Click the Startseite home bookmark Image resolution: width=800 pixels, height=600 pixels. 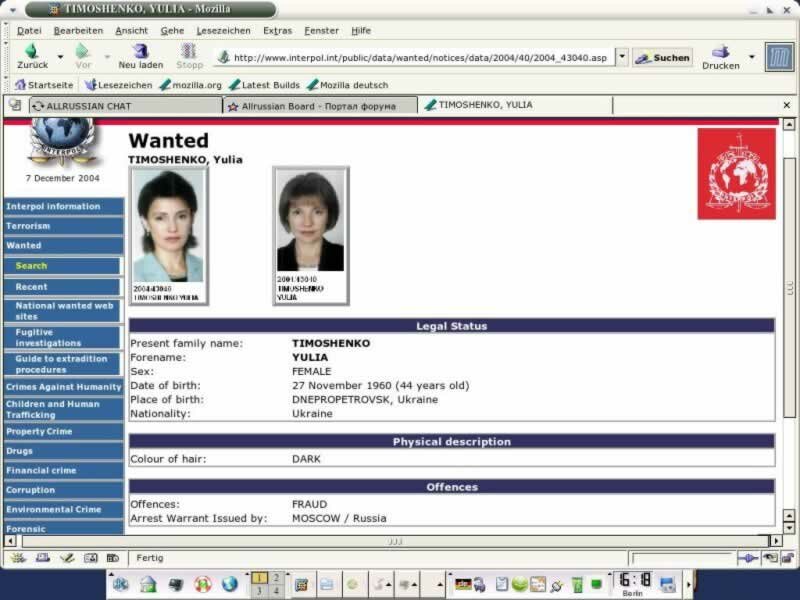tap(44, 85)
